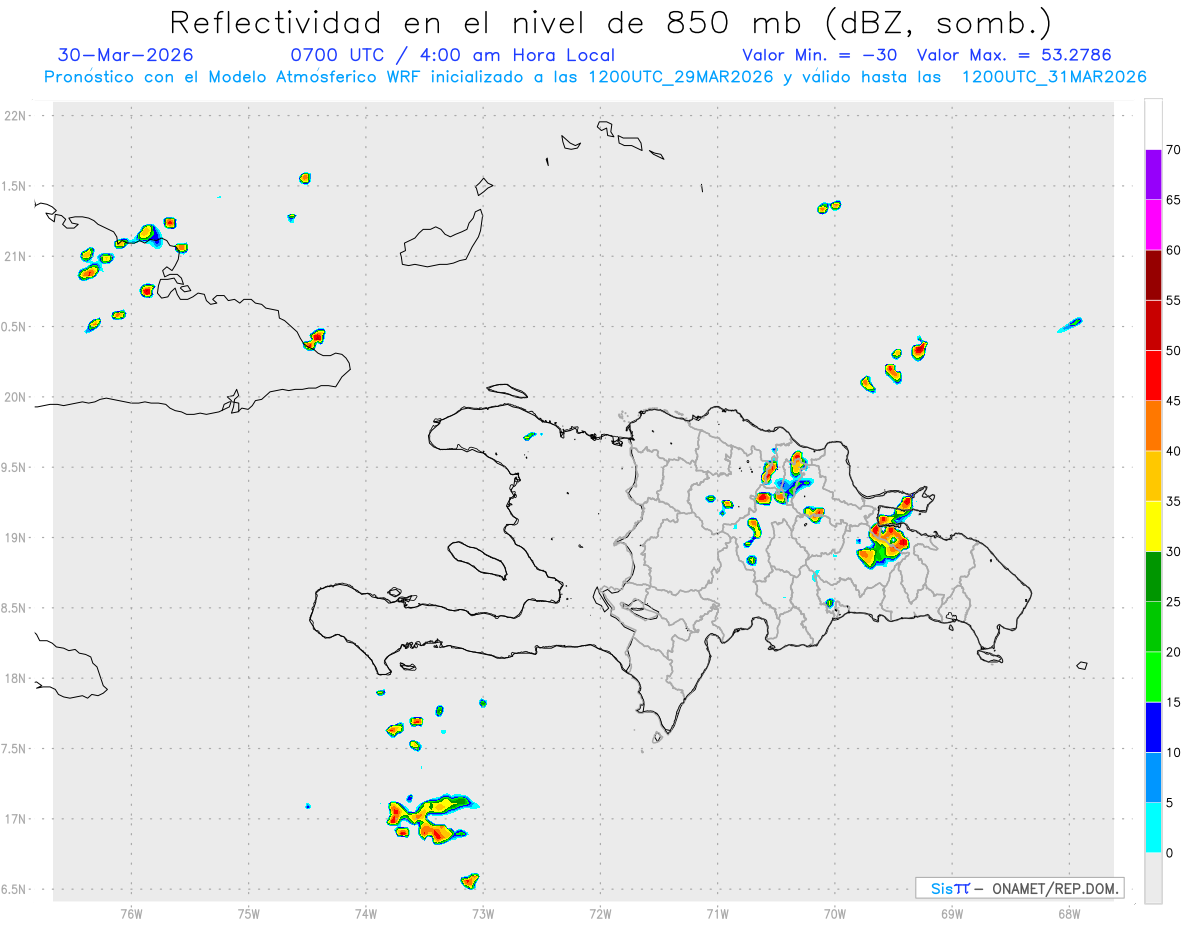Click the ONAMET/REP.DOM. credit box
This screenshot has width=1200, height=927.
(1019, 888)
